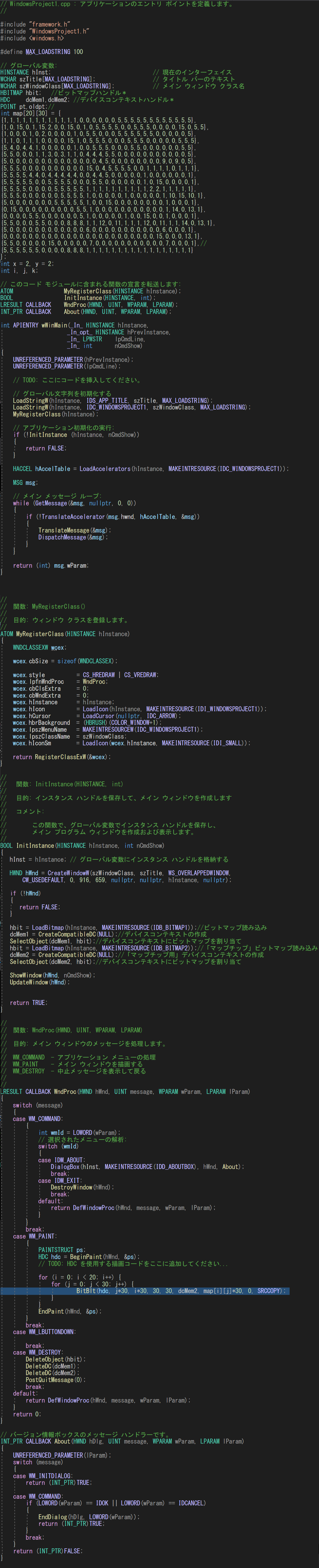Screen dimensions: 319x1568
Task: Click the PAINTSTRUCT ps; declaration
Action: 62,1250
